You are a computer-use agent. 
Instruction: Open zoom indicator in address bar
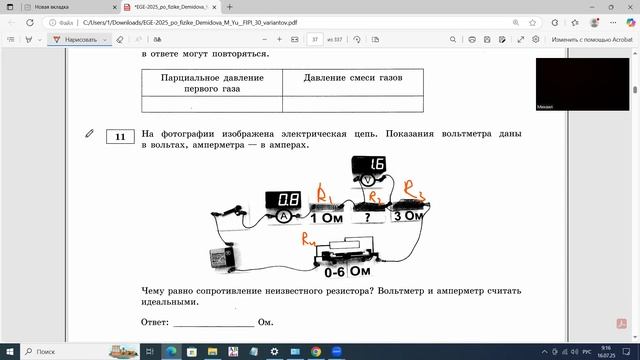[516, 23]
